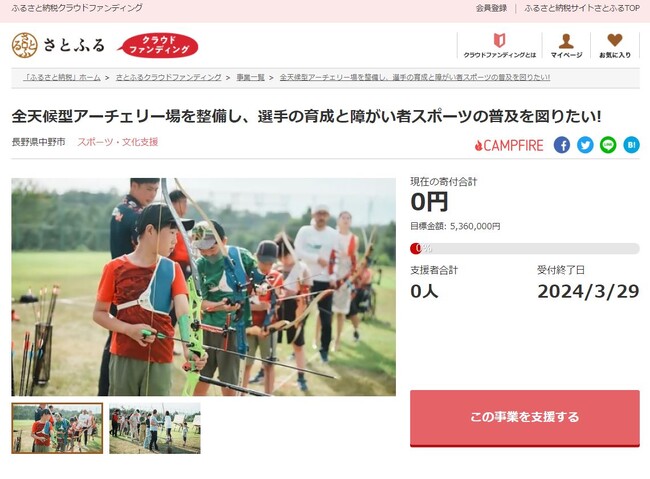650x479 pixels.
Task: Share to Hatena Bookmark icon
Action: (x=631, y=145)
